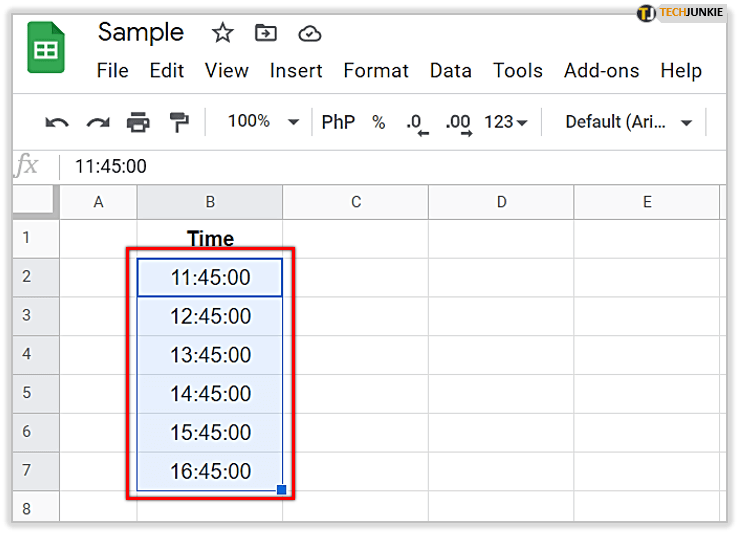This screenshot has height=534, width=739.
Task: Open the Data menu
Action: click(450, 70)
